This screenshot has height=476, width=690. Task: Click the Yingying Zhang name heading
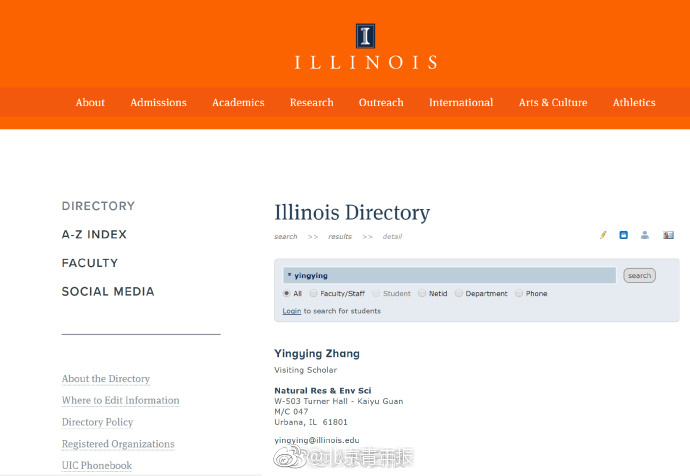(317, 354)
